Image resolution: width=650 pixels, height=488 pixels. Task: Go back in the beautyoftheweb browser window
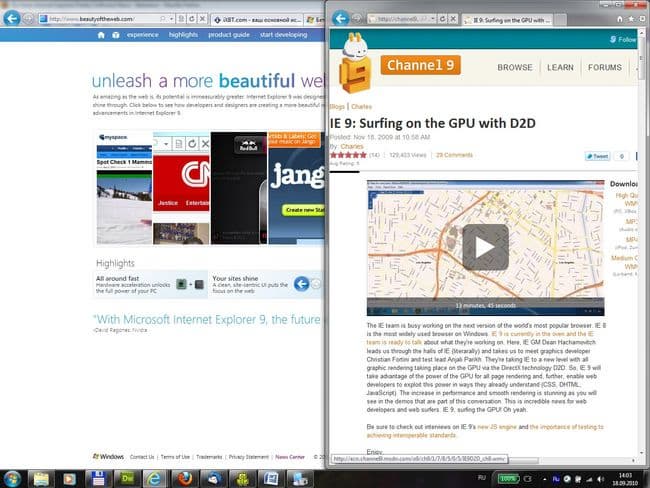[12, 19]
